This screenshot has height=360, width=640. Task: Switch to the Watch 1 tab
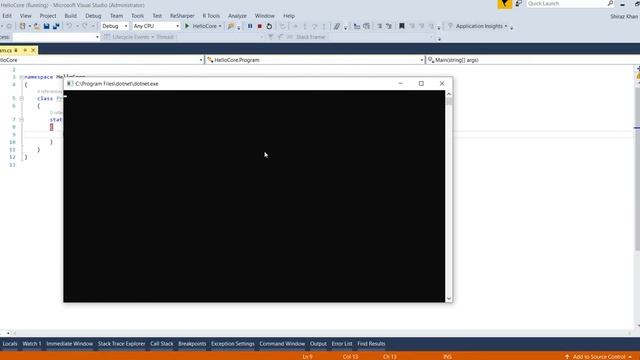point(32,344)
